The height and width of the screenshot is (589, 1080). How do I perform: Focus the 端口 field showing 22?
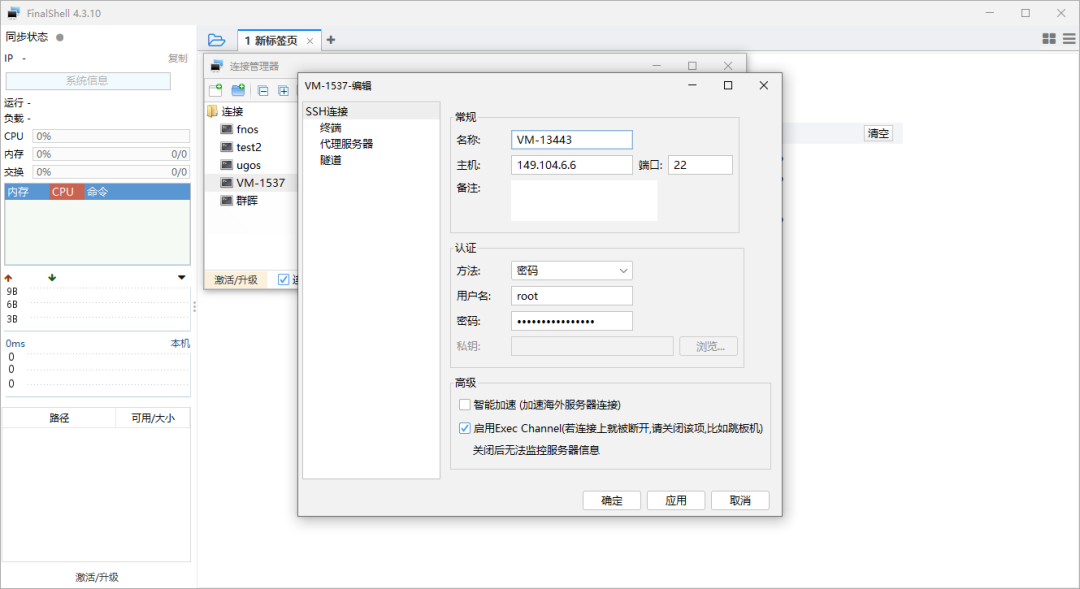pyautogui.click(x=700, y=165)
